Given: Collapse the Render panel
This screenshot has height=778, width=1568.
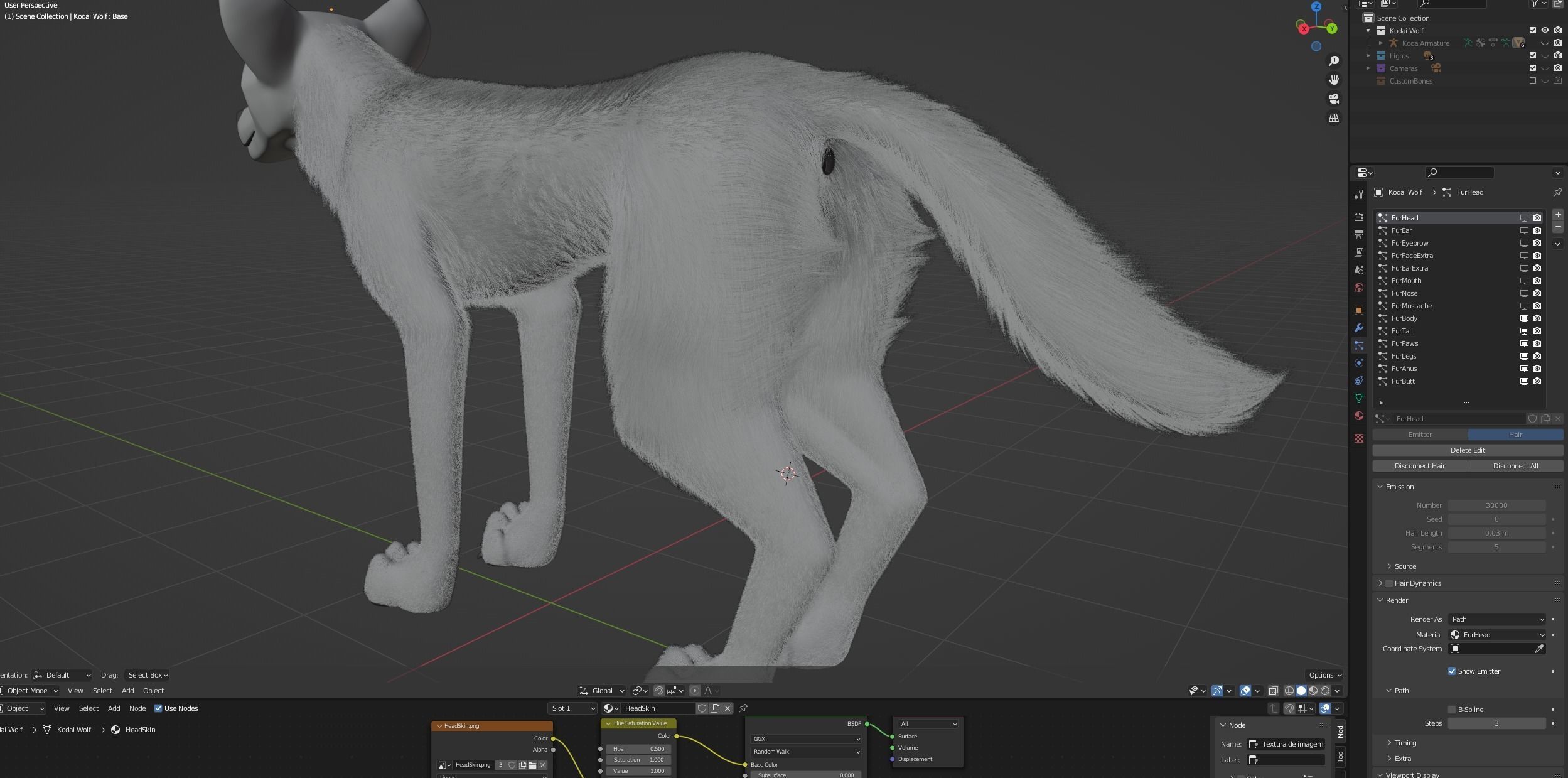Looking at the screenshot, I should (x=1380, y=600).
